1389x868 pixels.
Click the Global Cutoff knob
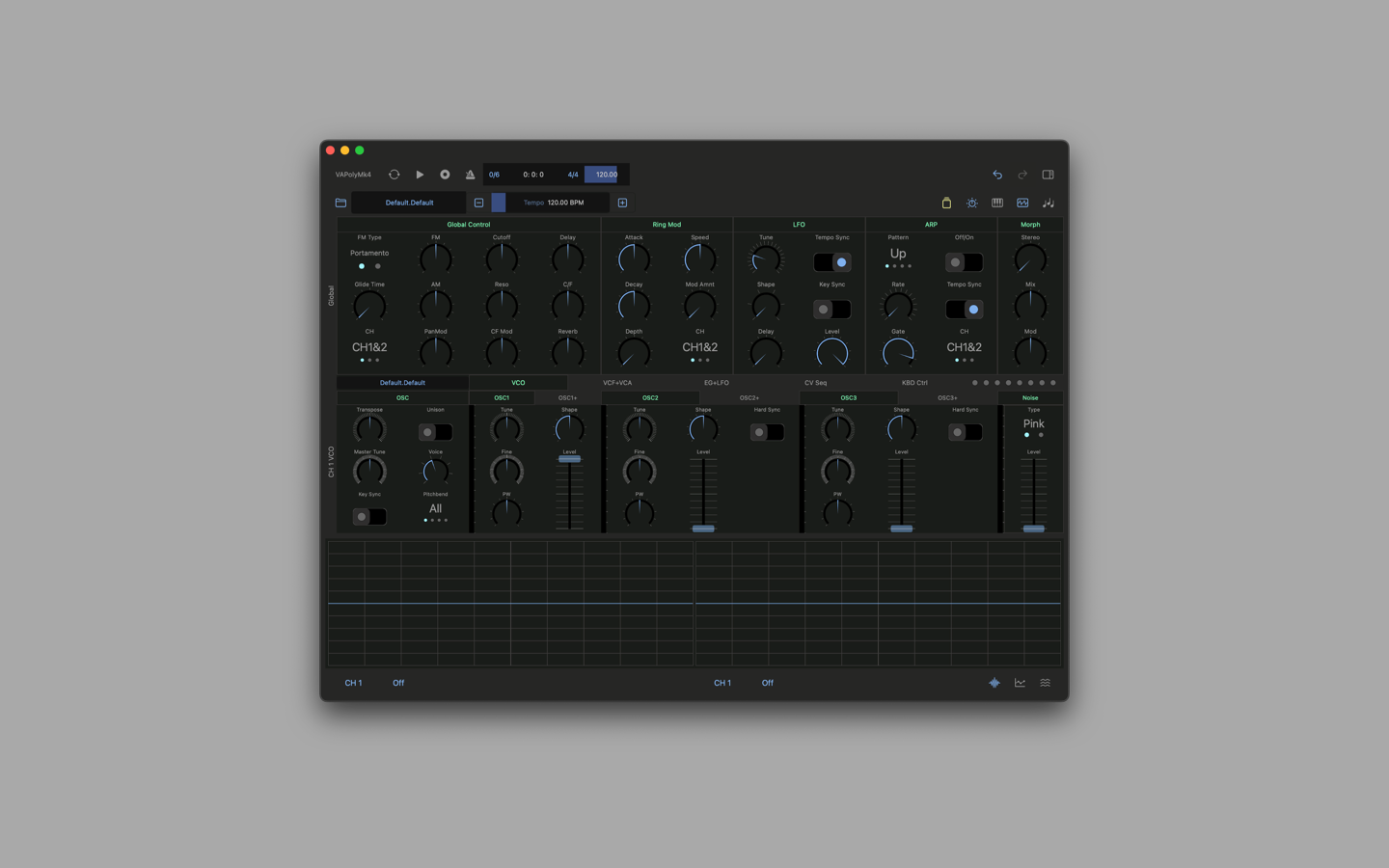(x=502, y=258)
